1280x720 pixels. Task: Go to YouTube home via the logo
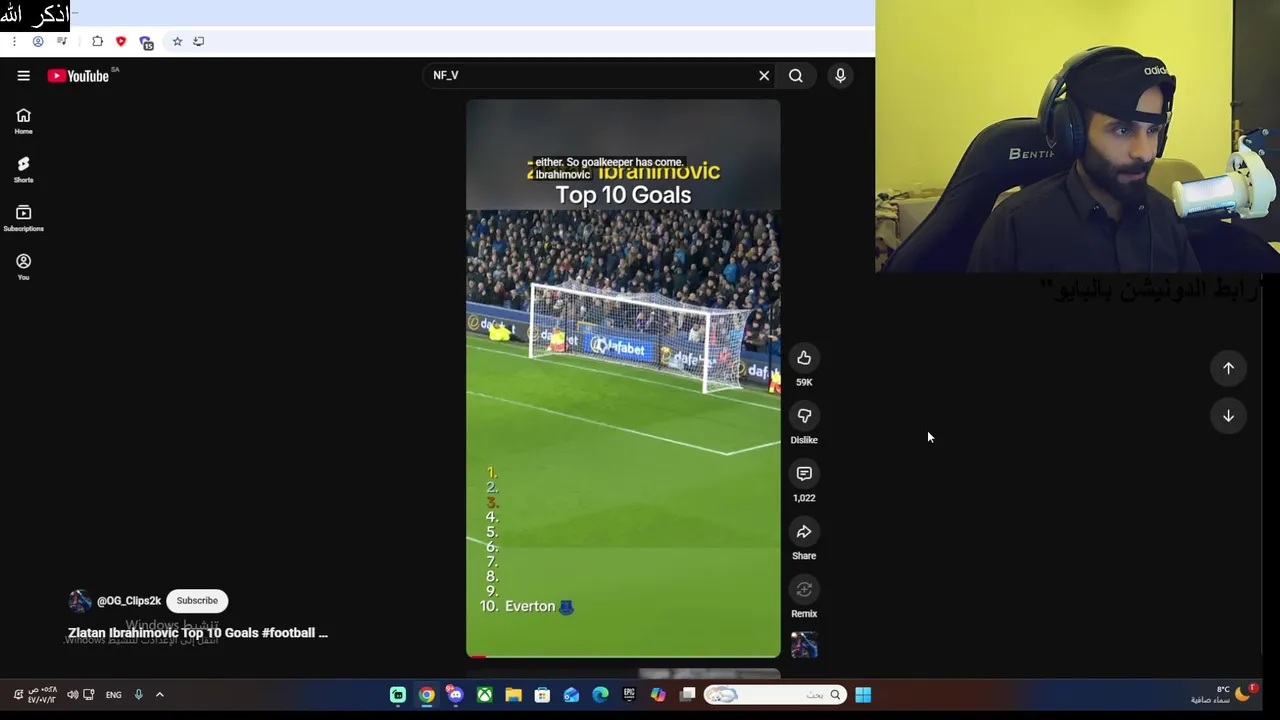click(x=78, y=76)
